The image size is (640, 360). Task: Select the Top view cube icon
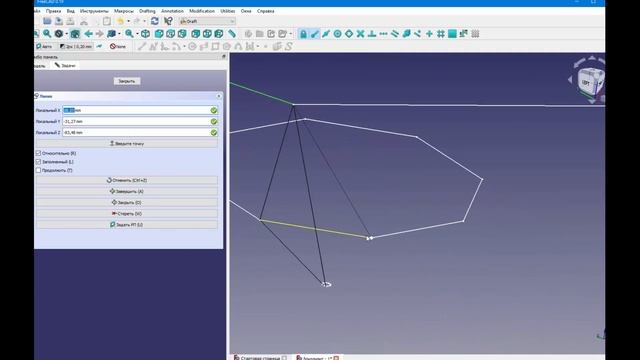pyautogui.click(x=171, y=34)
